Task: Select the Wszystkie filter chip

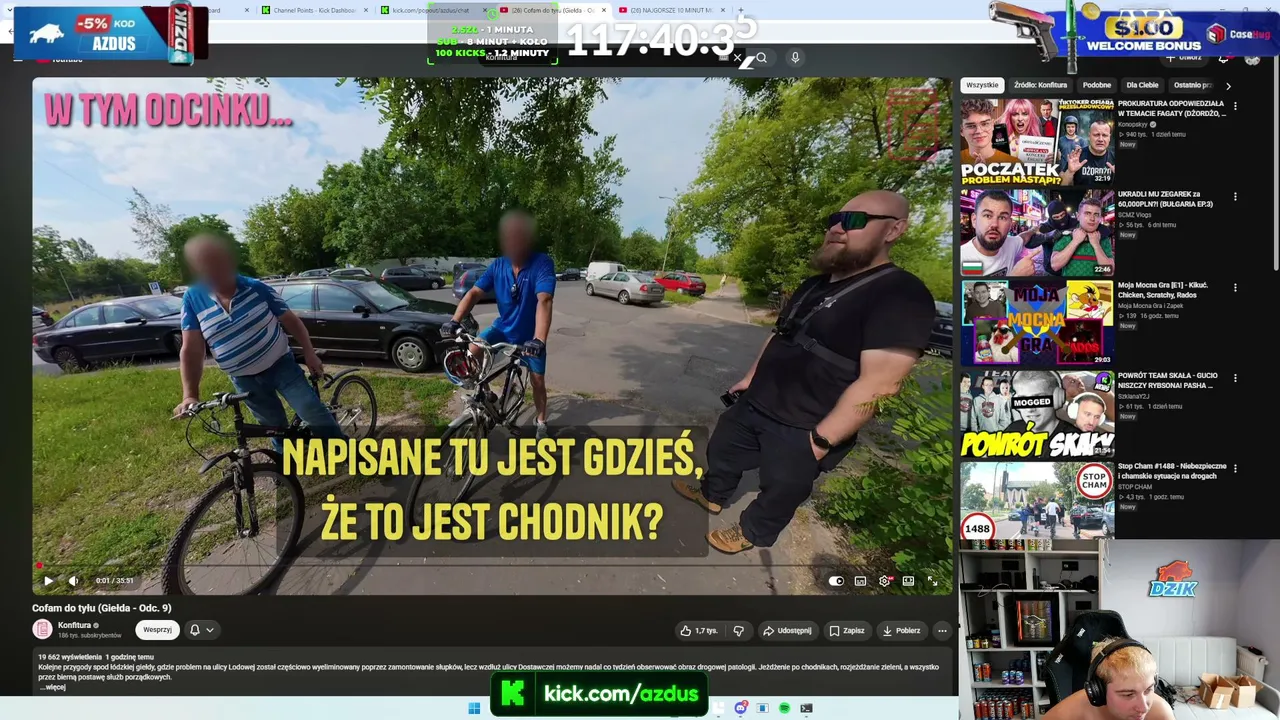Action: tap(982, 85)
